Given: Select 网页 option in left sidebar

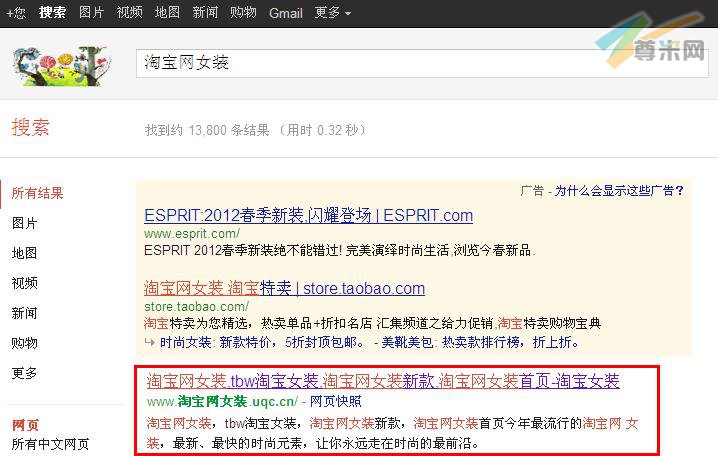Looking at the screenshot, I should pyautogui.click(x=25, y=425).
